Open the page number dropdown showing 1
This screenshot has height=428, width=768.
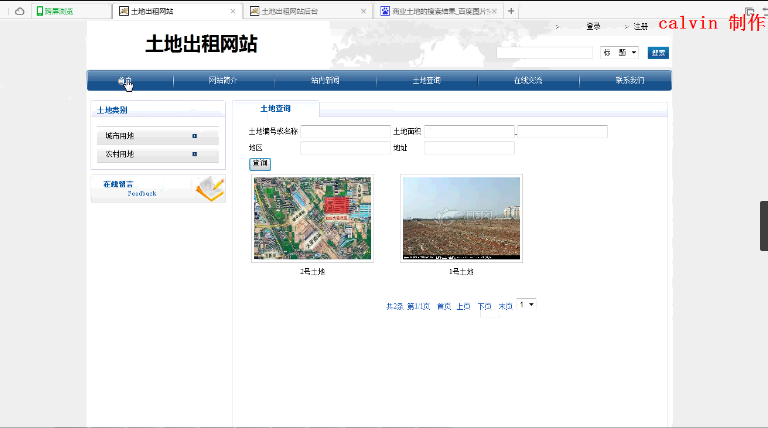pyautogui.click(x=527, y=305)
